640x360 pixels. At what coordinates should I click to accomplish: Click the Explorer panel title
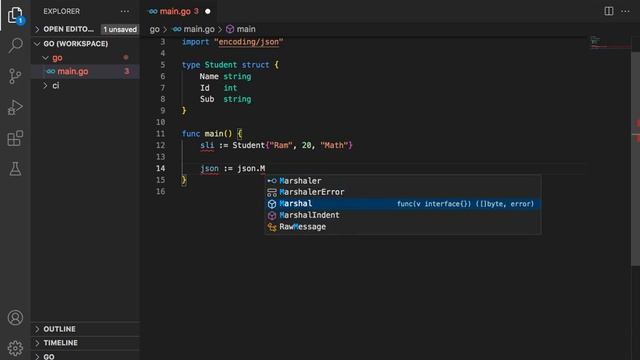pos(62,11)
